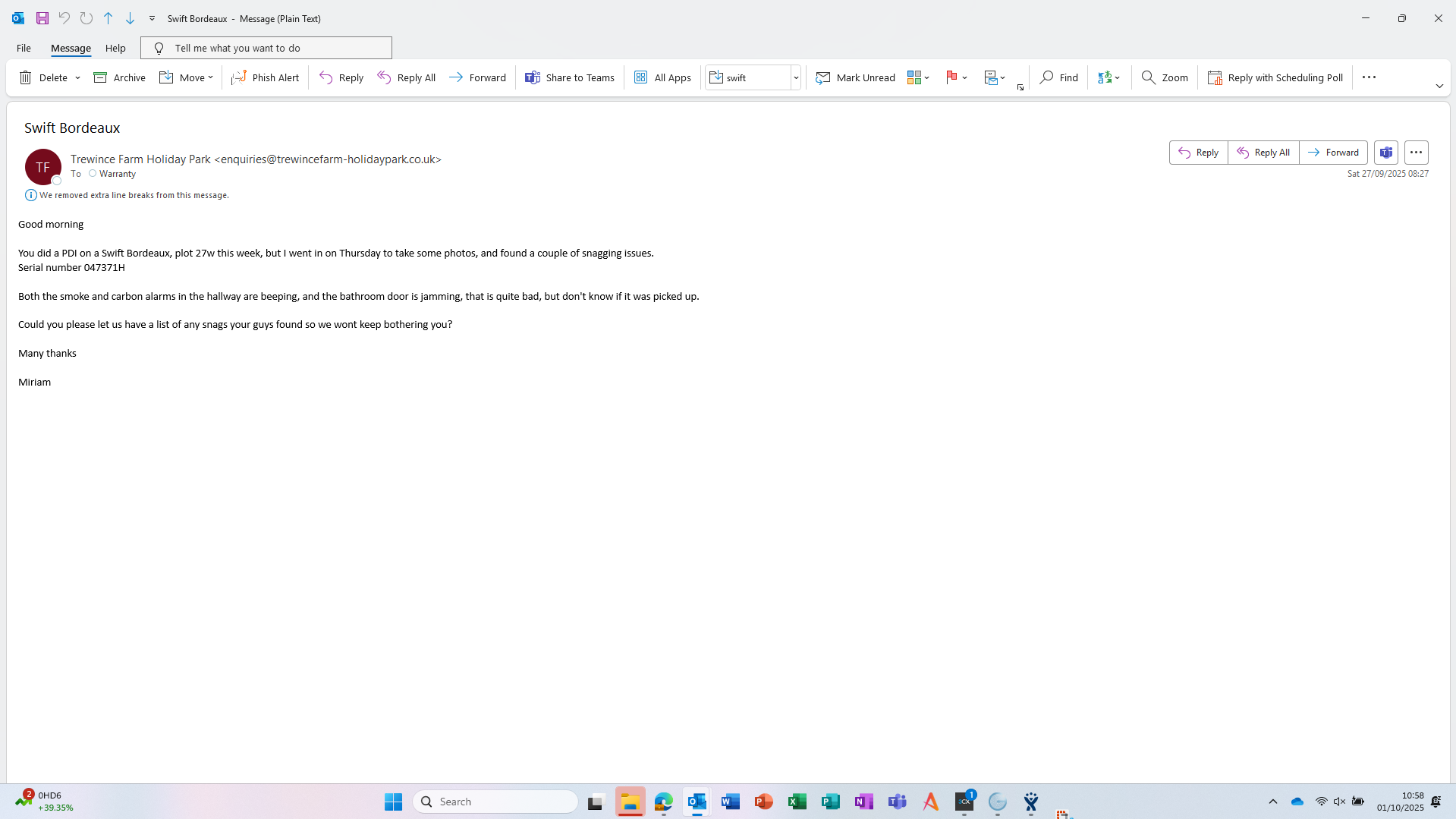Click the Zoom magnifier button
Image resolution: width=1456 pixels, height=819 pixels.
(1165, 77)
